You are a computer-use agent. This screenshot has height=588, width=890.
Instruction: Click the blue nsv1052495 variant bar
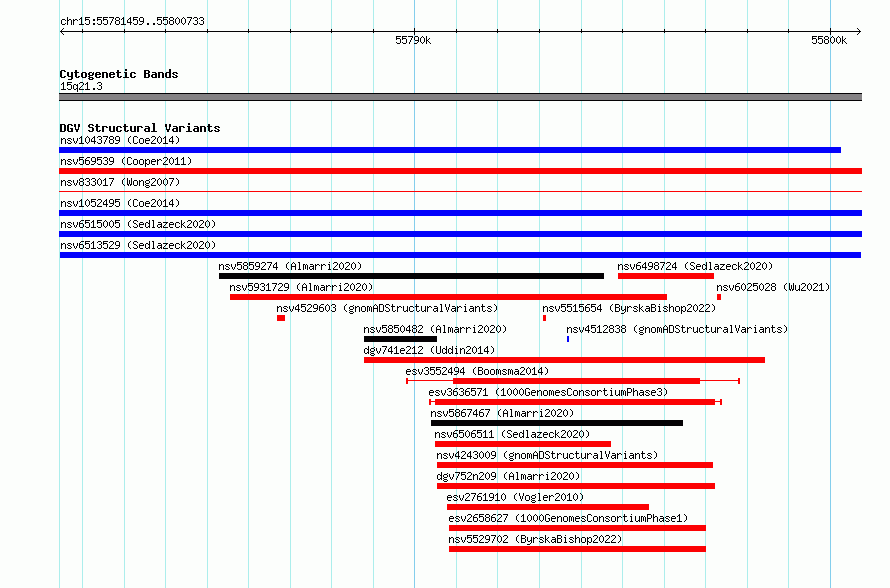pyautogui.click(x=460, y=213)
